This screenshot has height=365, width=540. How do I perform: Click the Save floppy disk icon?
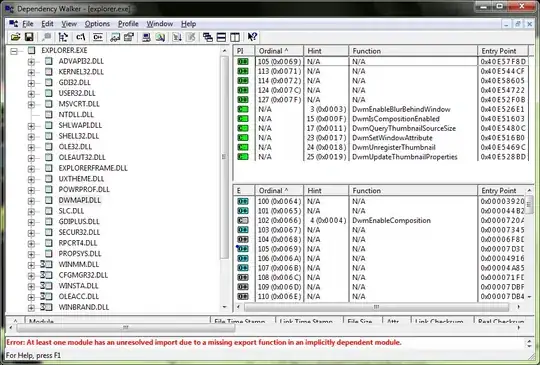tap(29, 37)
